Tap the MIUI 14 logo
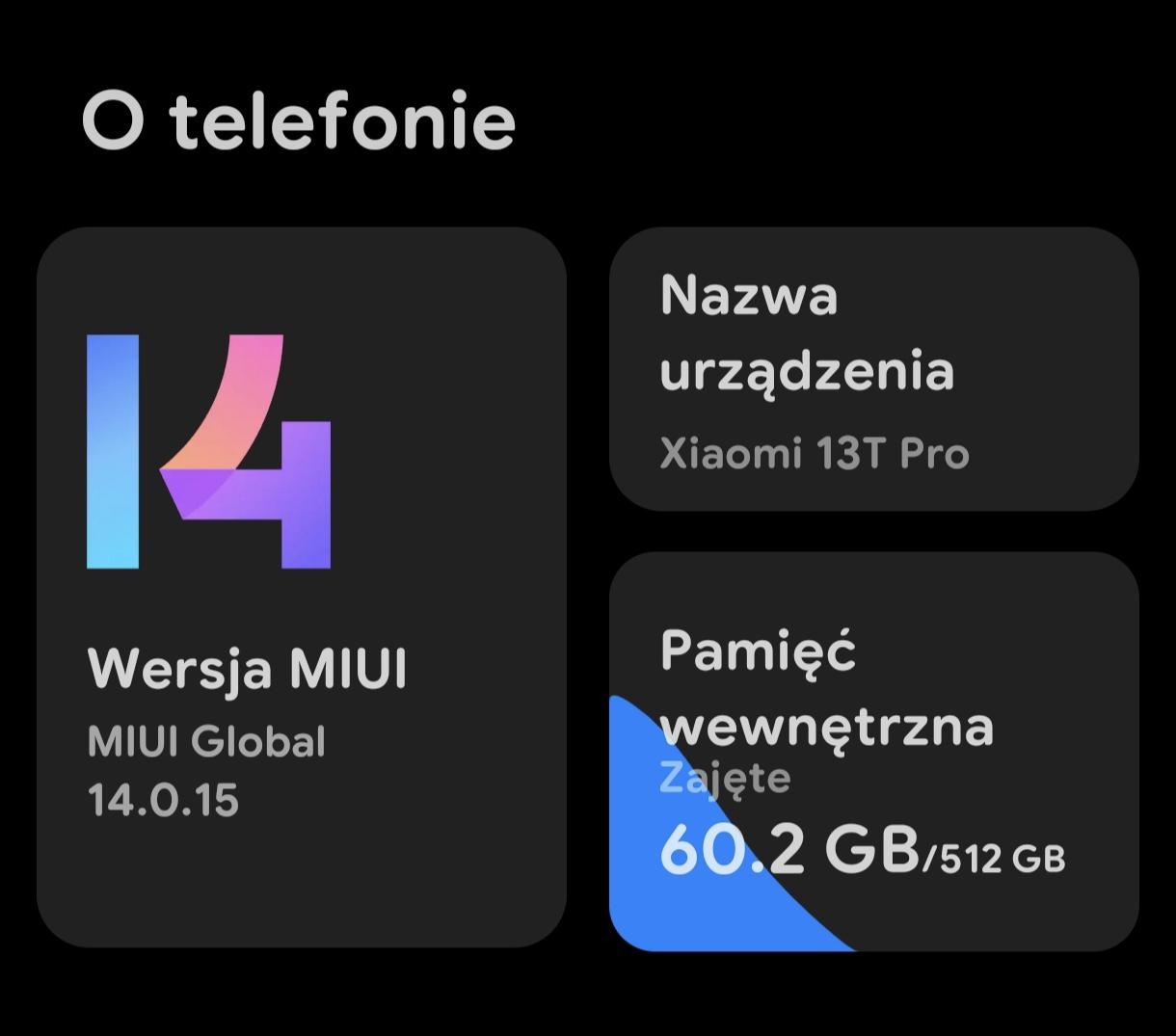 point(208,451)
